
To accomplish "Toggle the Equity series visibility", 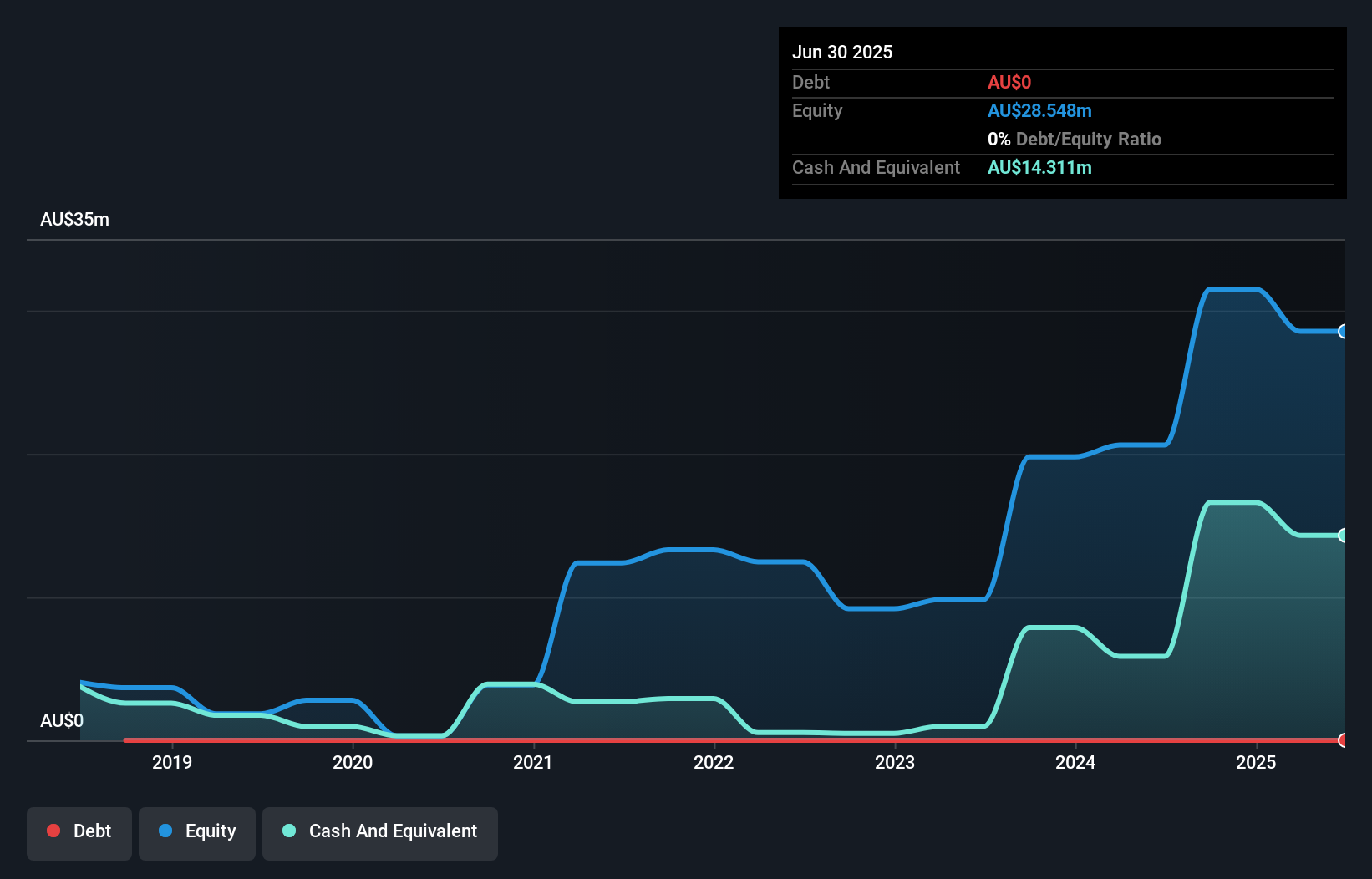I will click(x=196, y=831).
